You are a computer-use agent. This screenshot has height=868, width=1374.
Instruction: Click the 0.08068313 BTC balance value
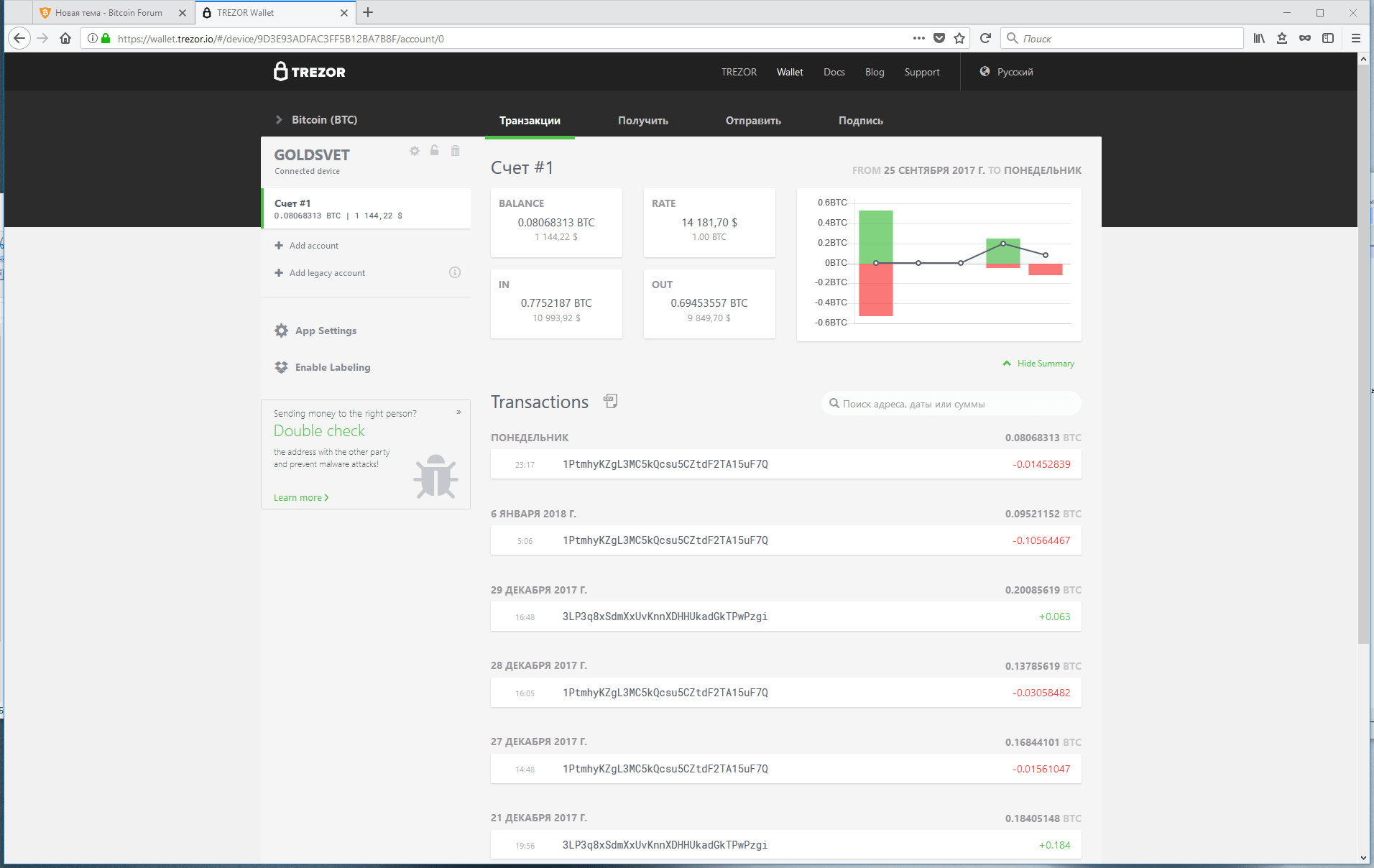556,223
